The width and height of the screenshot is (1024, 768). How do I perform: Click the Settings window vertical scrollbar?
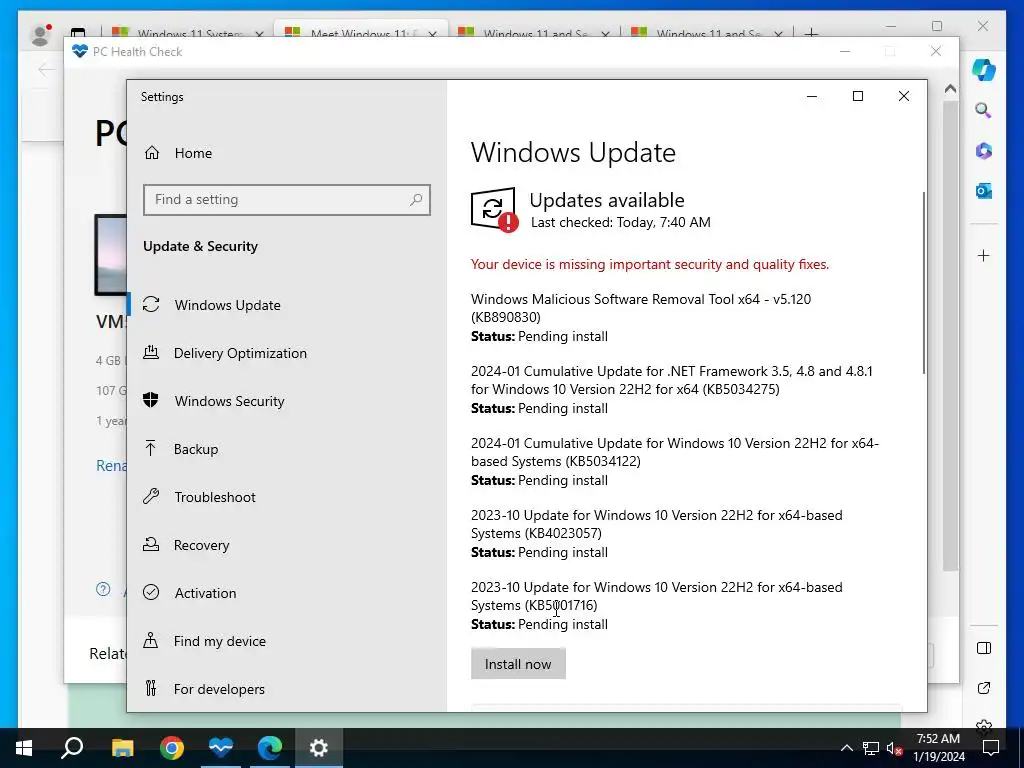(923, 283)
